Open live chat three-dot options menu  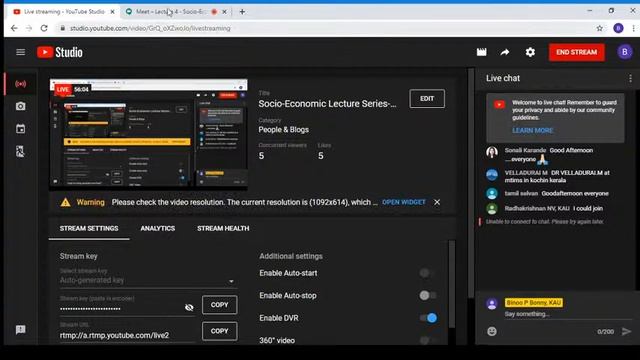click(630, 78)
